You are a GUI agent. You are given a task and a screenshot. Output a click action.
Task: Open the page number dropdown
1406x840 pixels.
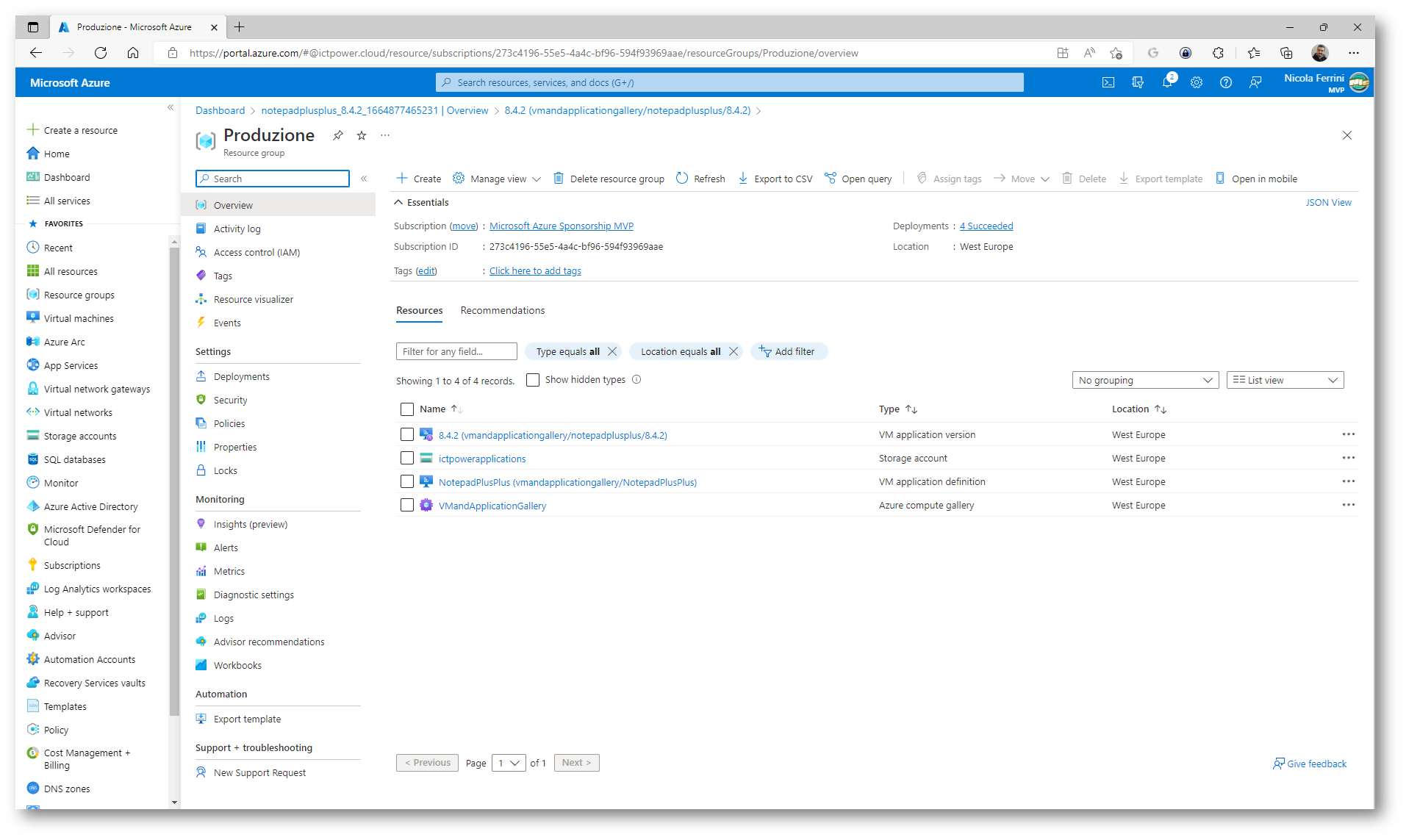coord(509,763)
